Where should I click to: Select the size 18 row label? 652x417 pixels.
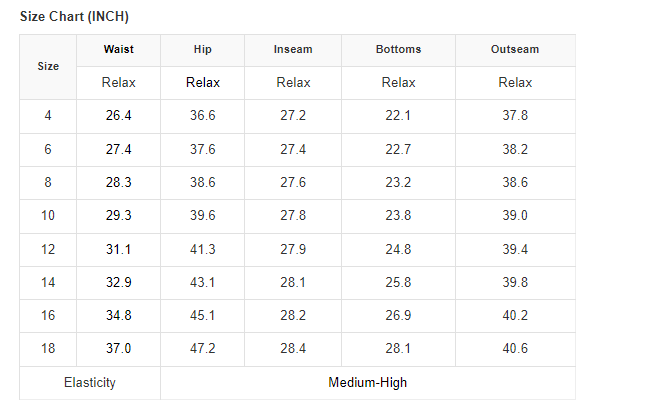48,349
